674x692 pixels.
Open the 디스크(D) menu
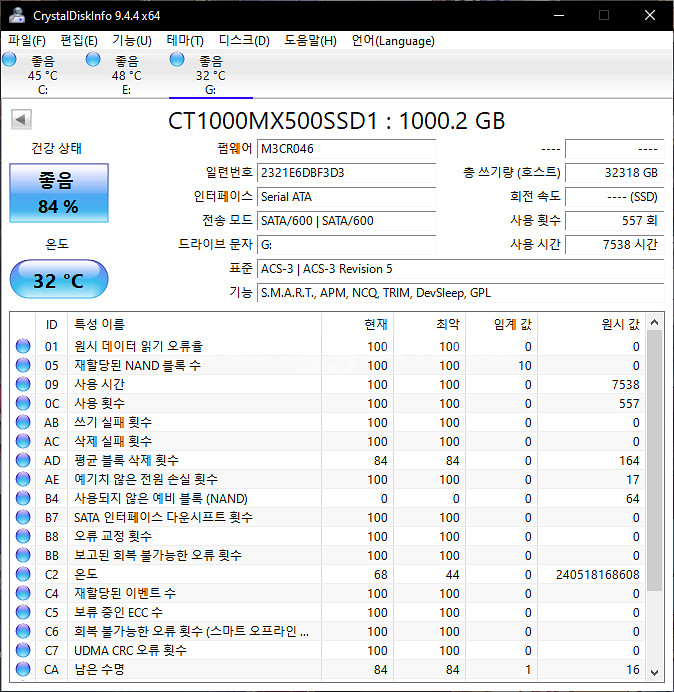pos(244,41)
